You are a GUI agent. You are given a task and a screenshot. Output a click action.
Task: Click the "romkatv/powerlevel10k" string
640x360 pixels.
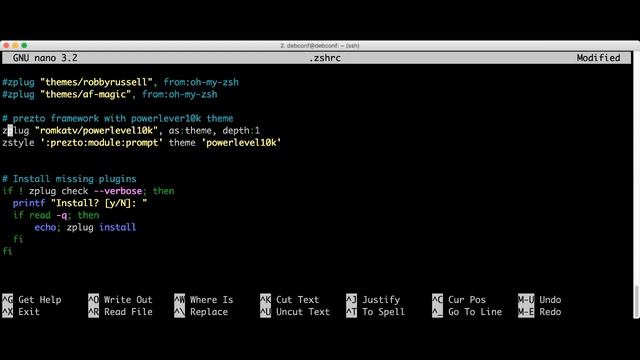pos(96,131)
